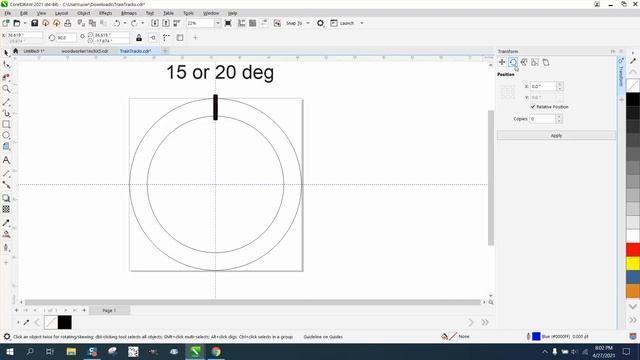Pick the yellow swatch in color palette

pyautogui.click(x=633, y=263)
